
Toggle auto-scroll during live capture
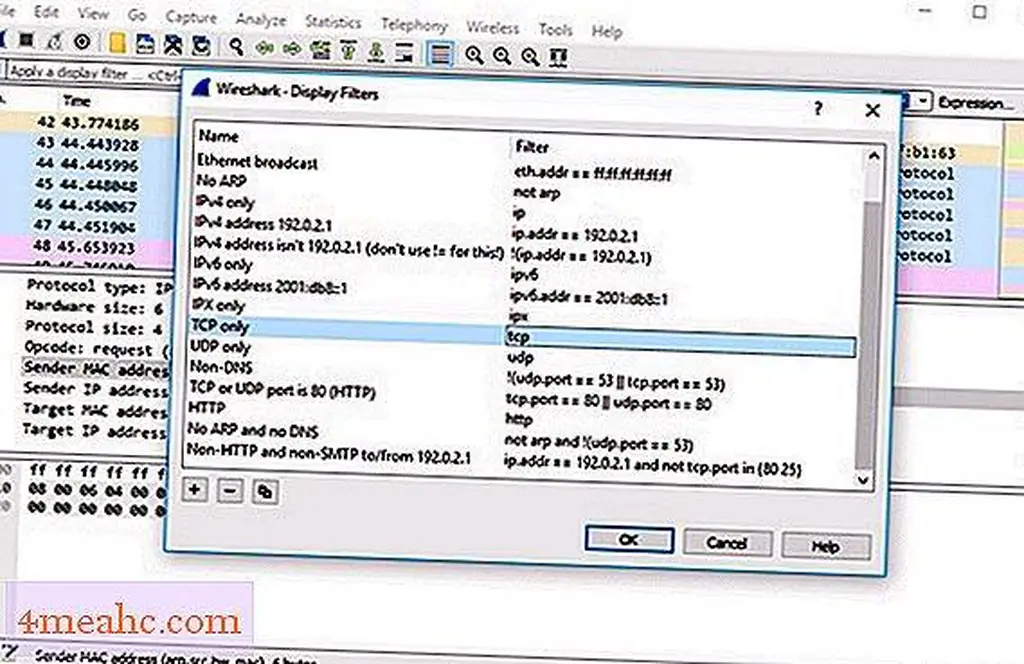[404, 52]
